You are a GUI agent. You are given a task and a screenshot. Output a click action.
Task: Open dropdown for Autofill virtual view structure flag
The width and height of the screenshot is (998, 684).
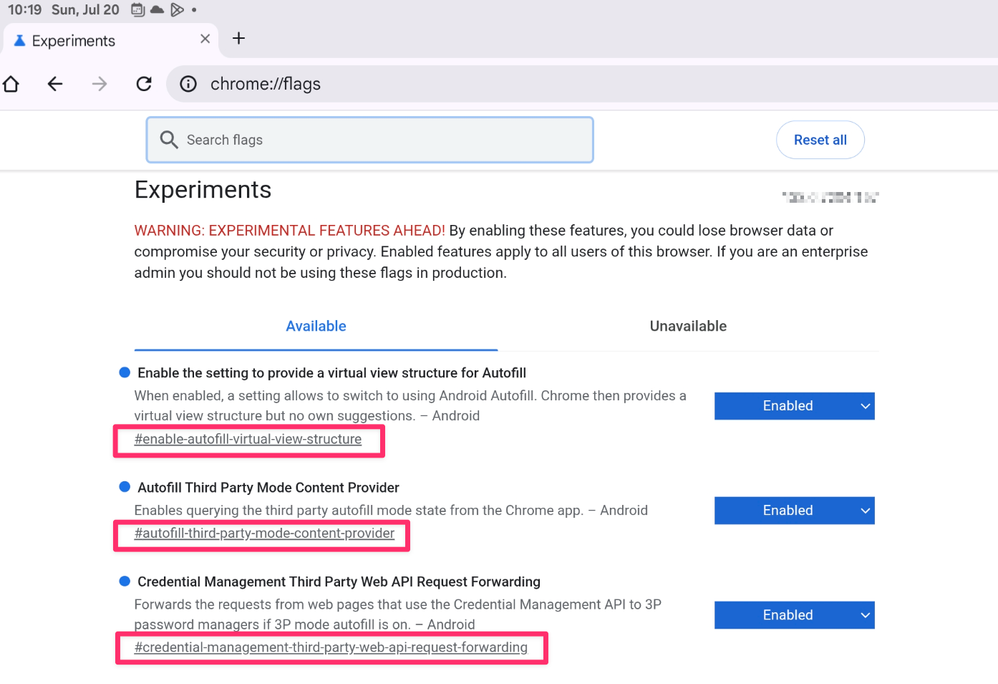coord(794,406)
